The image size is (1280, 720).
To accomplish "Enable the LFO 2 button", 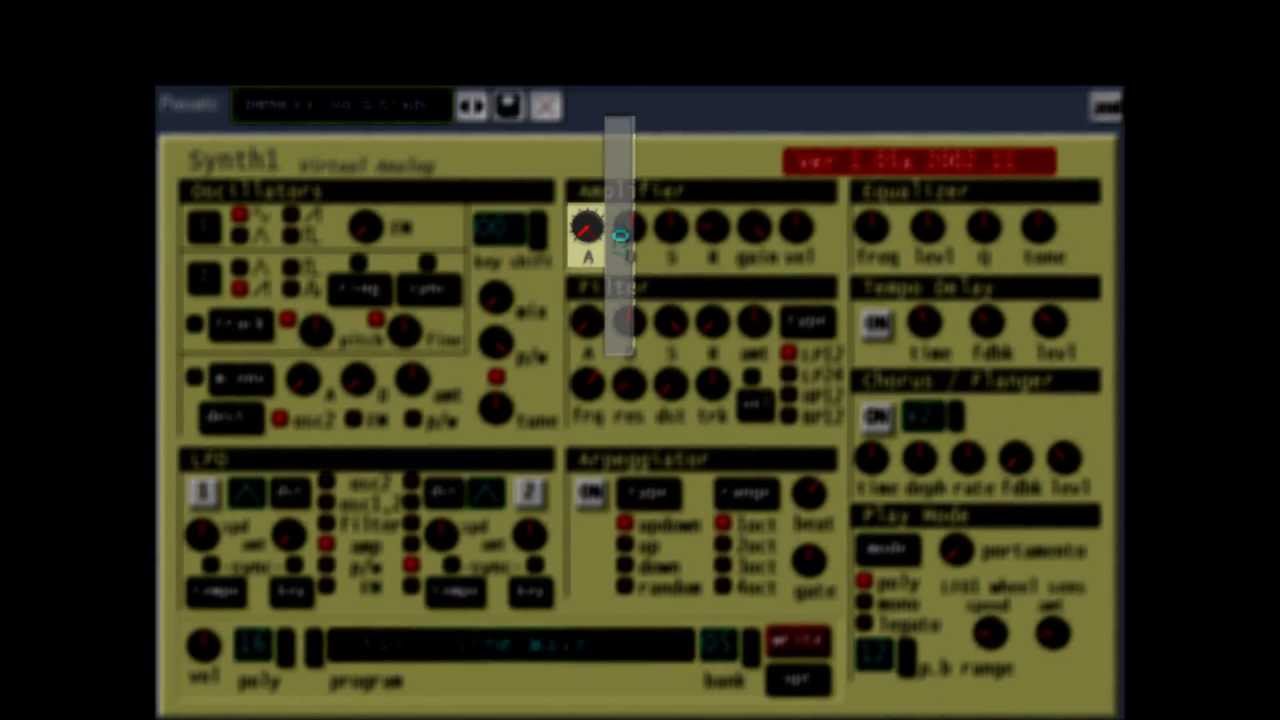I will tap(529, 491).
